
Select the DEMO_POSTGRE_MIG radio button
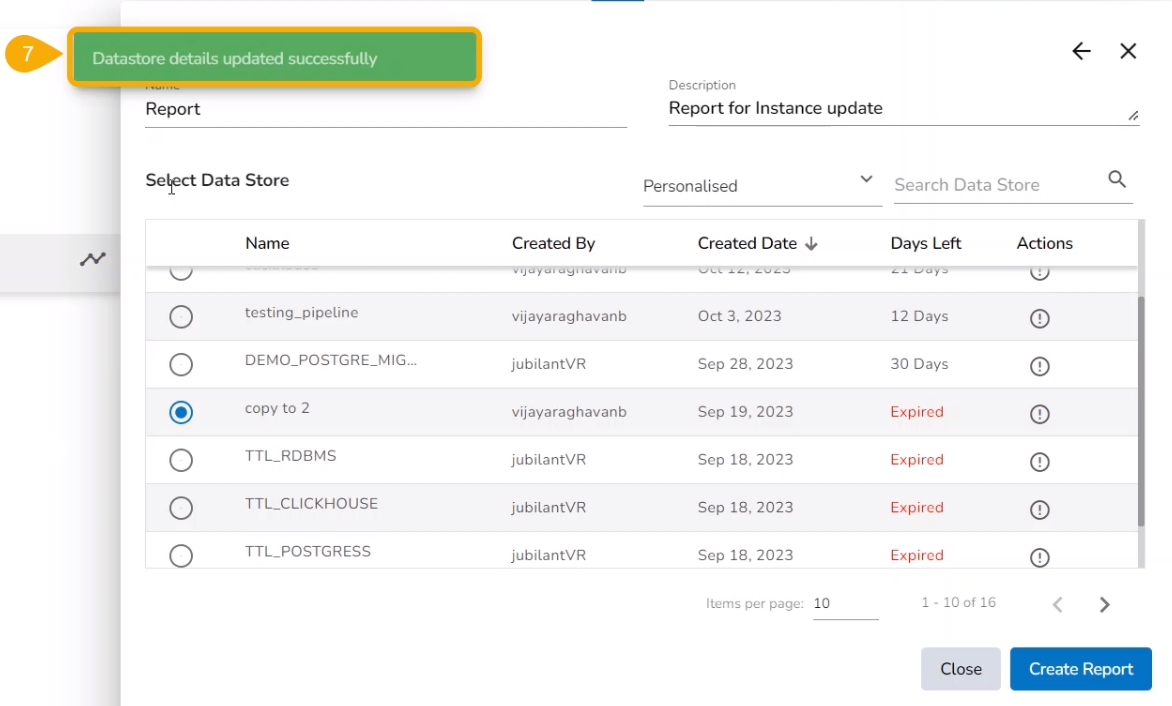(181, 365)
